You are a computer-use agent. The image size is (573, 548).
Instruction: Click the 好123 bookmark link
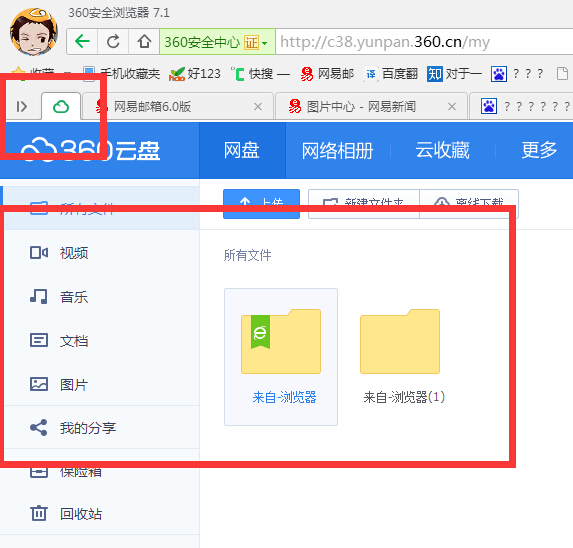tap(195, 74)
